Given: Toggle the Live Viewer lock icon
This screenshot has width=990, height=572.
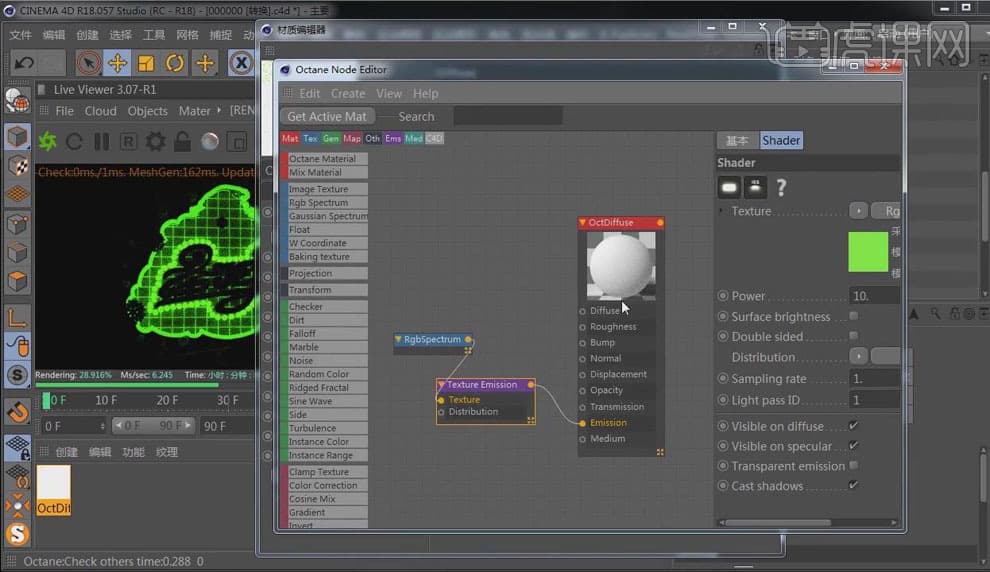Looking at the screenshot, I should pyautogui.click(x=182, y=141).
